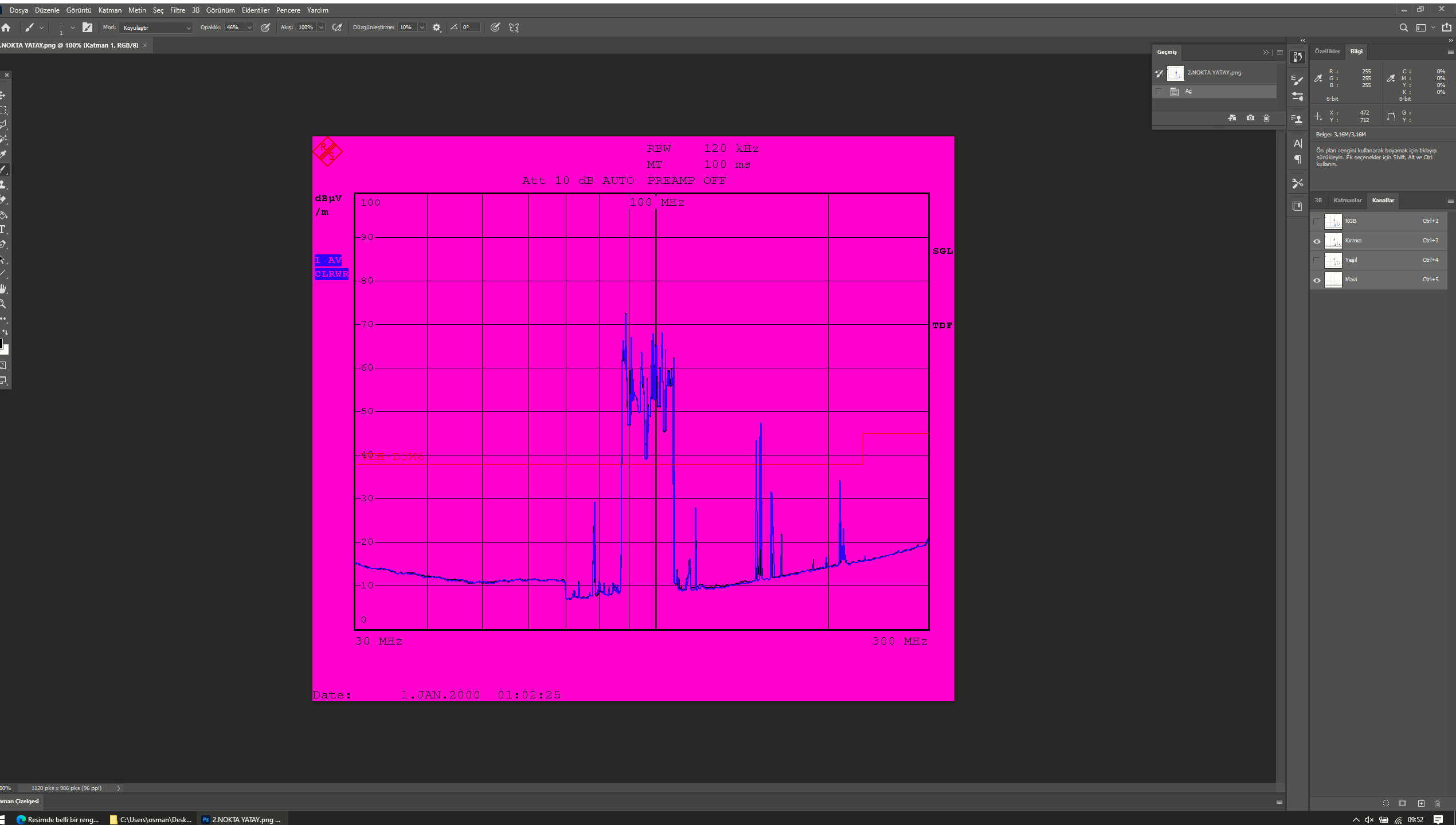Create new document from current history state
1456x825 pixels.
point(1232,118)
